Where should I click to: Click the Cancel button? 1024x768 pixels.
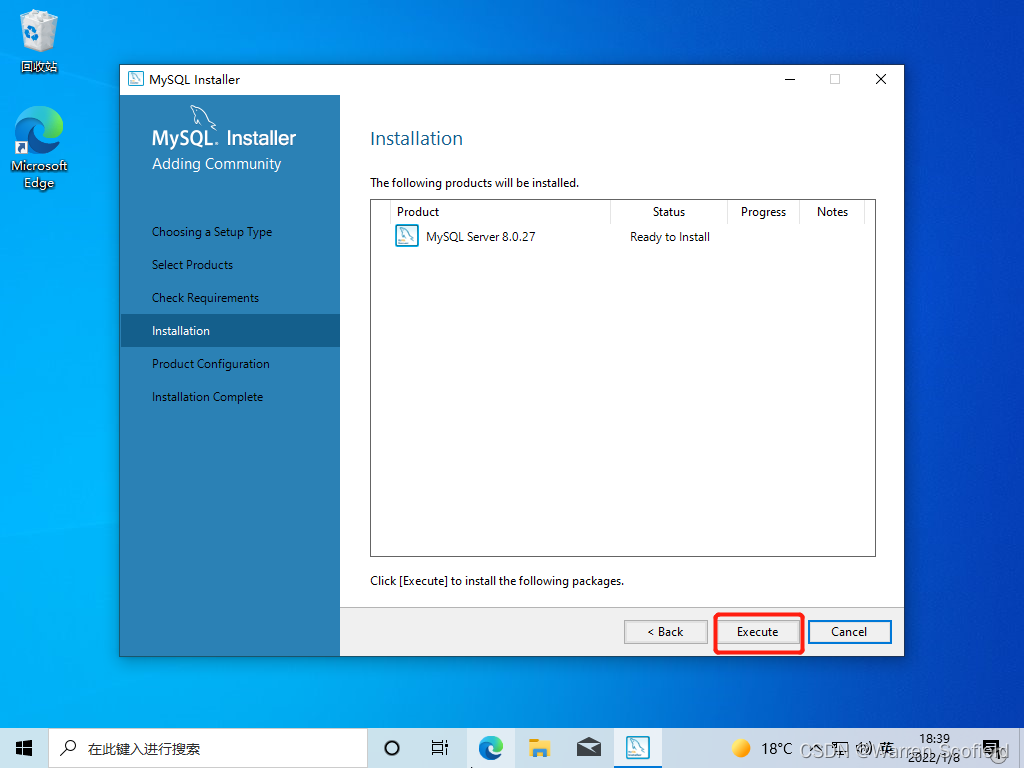pyautogui.click(x=849, y=632)
